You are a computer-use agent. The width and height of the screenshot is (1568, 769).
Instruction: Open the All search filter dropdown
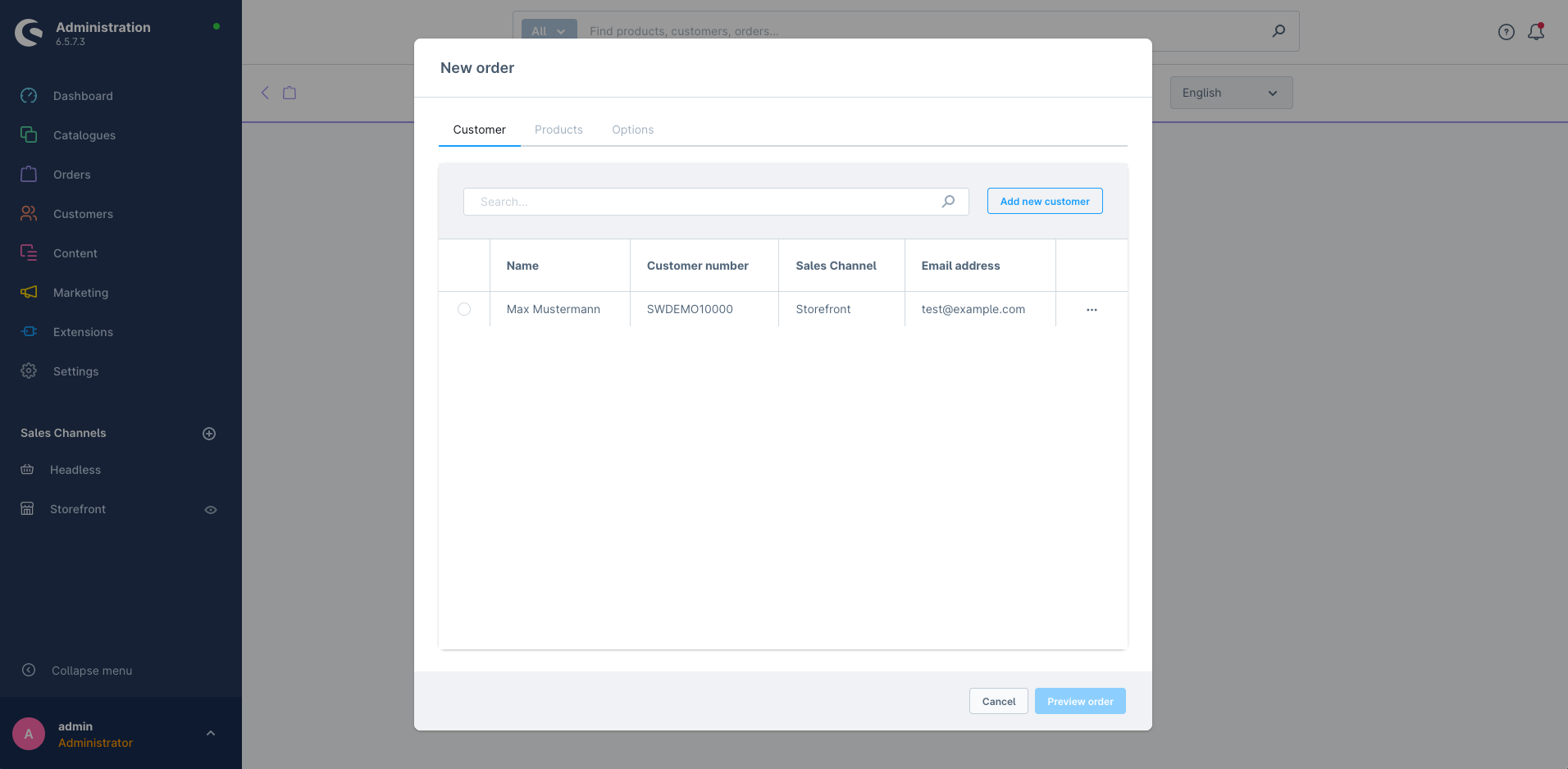pyautogui.click(x=549, y=31)
